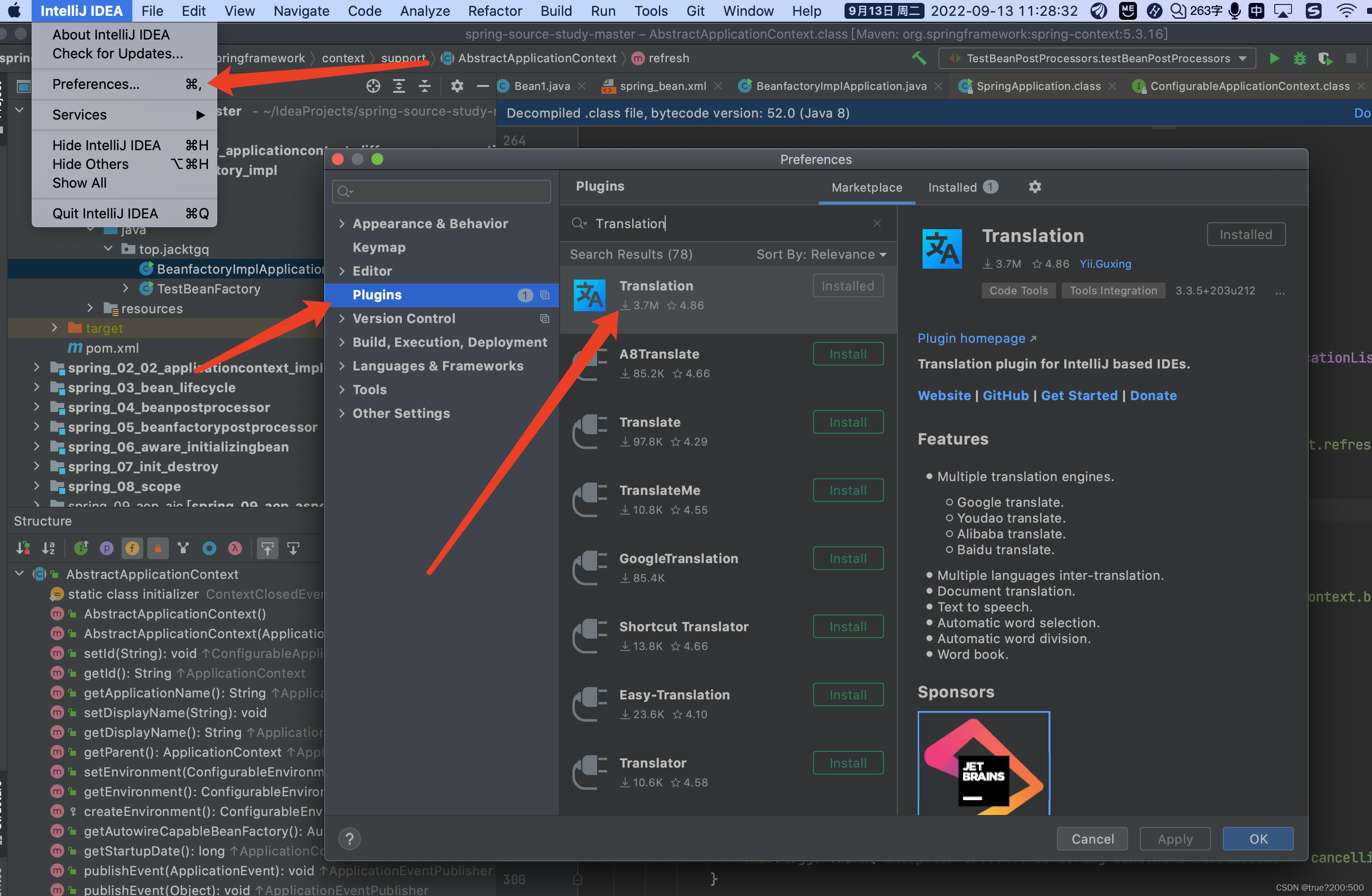Screen dimensions: 1372x896
Task: Expand the Appearance & Behavior section
Action: coord(342,223)
